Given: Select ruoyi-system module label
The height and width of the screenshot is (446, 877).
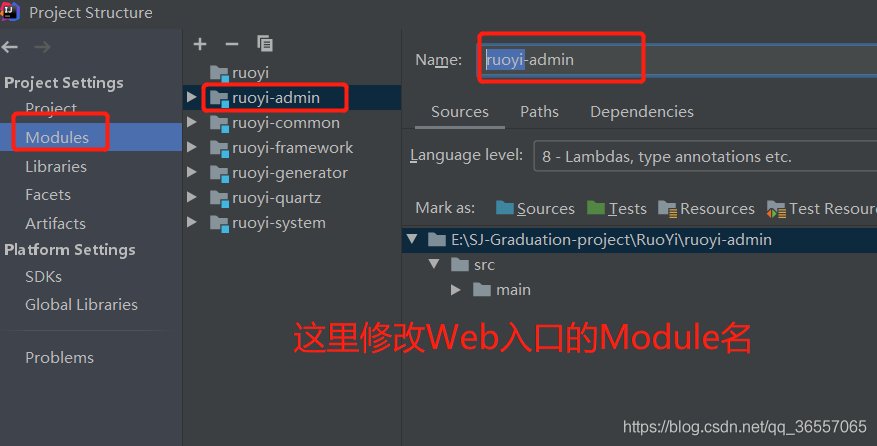Looking at the screenshot, I should pos(279,223).
